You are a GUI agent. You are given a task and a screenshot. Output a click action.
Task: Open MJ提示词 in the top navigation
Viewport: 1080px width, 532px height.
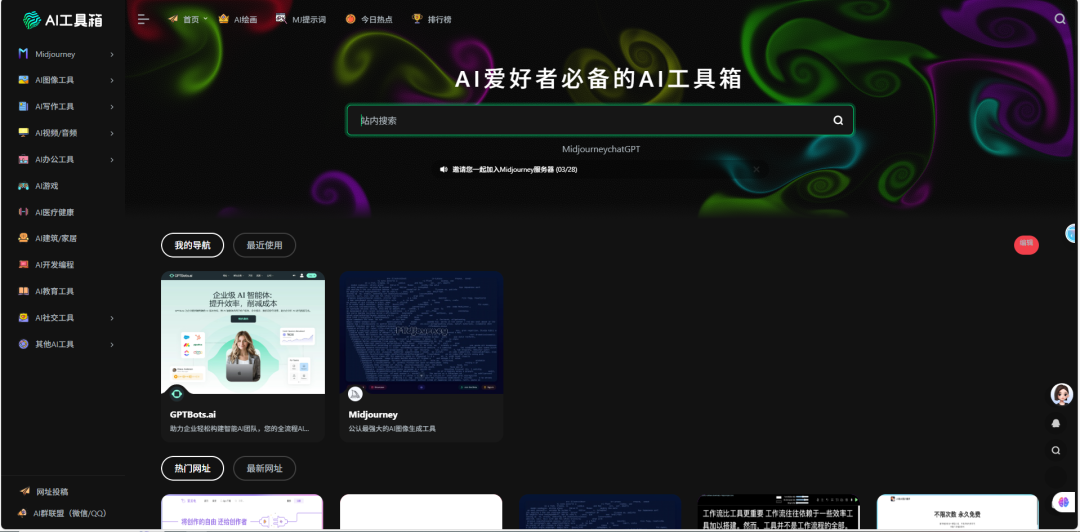[x=300, y=19]
